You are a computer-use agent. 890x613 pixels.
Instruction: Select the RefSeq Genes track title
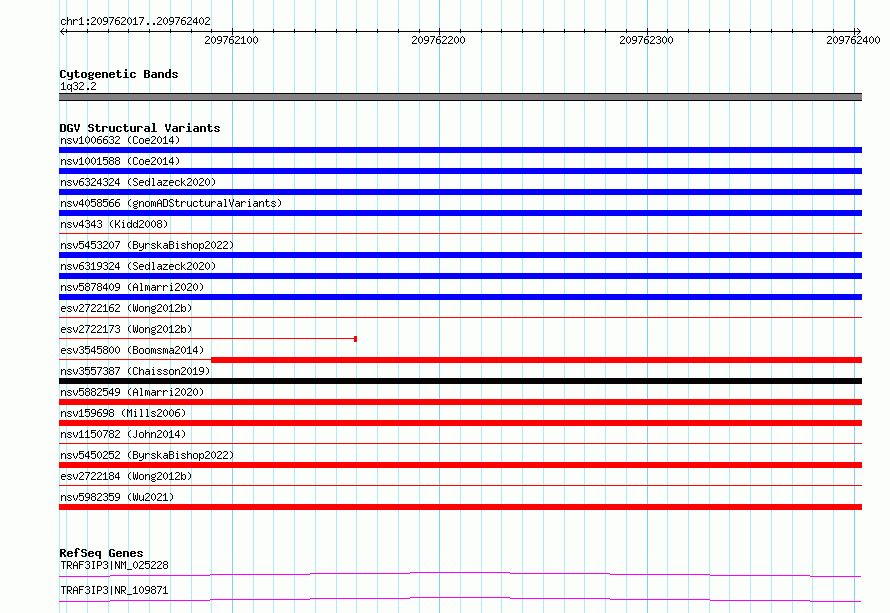coord(101,553)
